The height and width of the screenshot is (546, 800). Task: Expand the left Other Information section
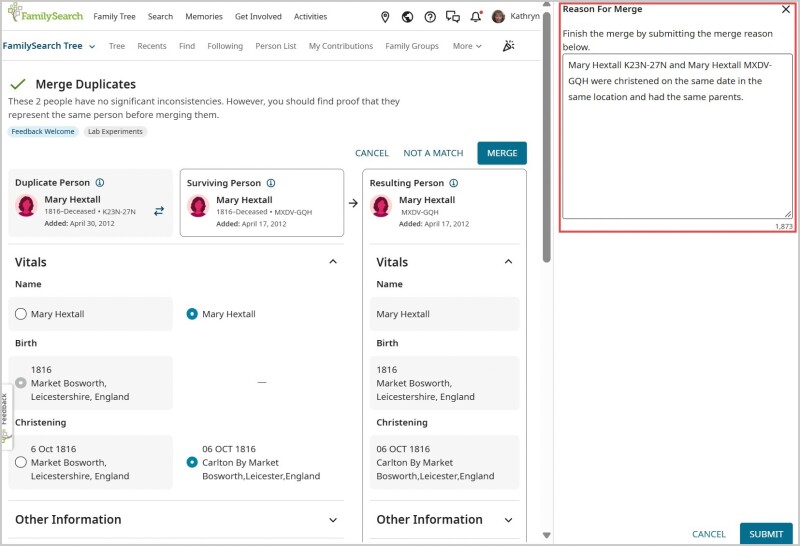click(333, 520)
